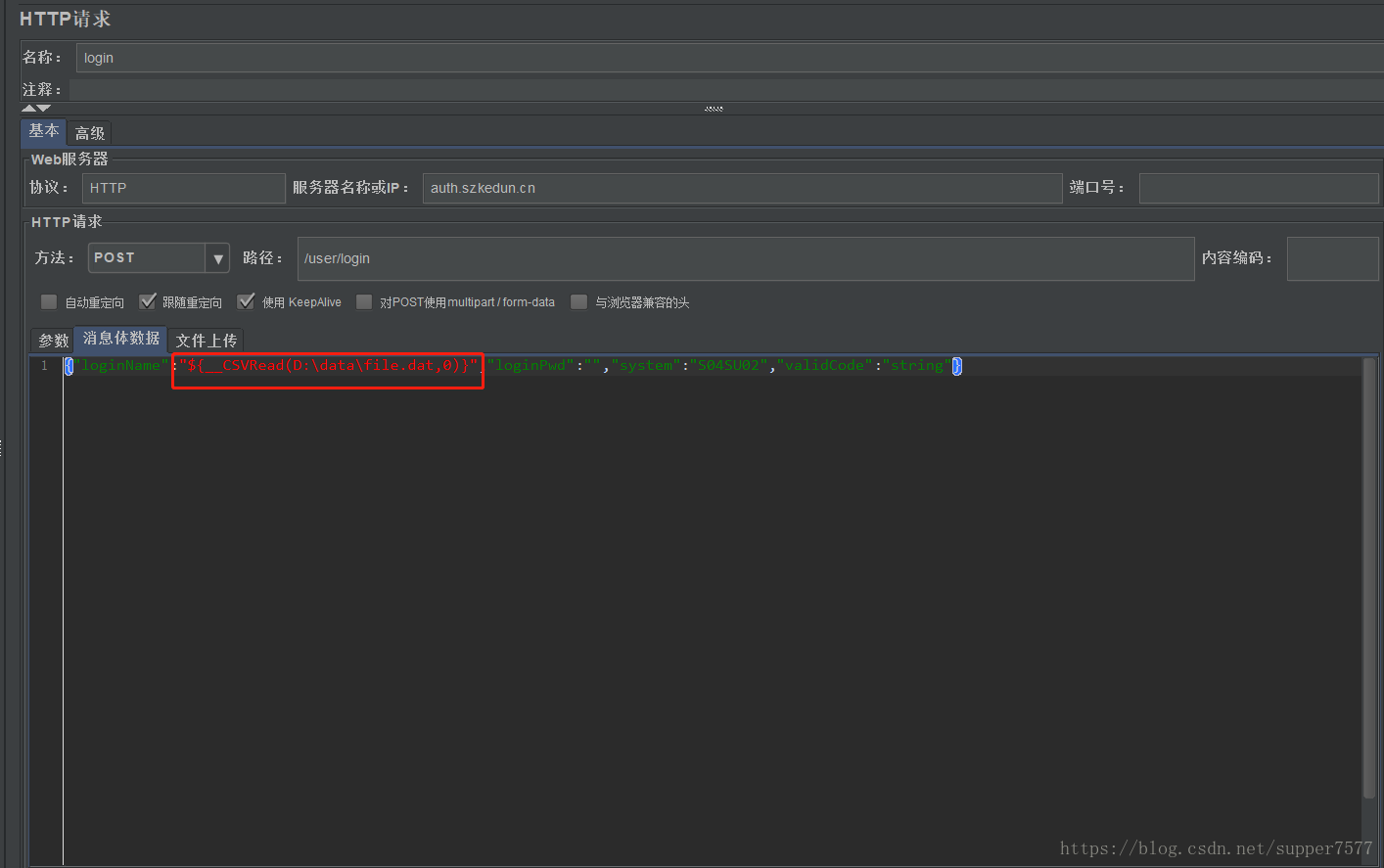This screenshot has width=1384, height=868.
Task: Click the 注释 comment field
Action: (x=726, y=90)
